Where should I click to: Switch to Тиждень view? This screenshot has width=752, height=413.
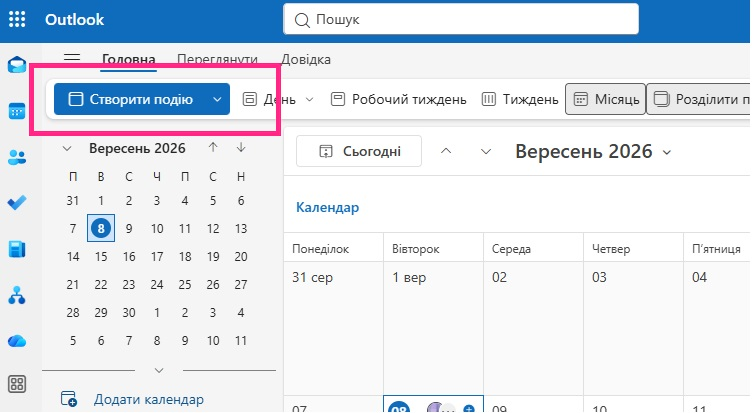[x=520, y=99]
